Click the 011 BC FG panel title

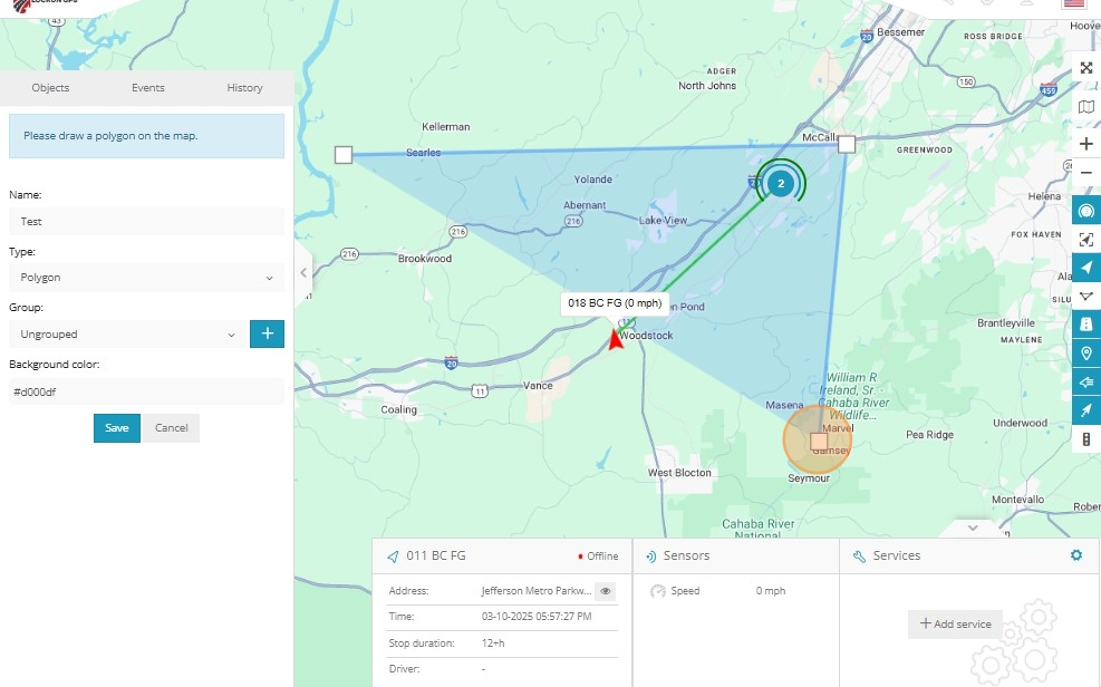click(436, 556)
